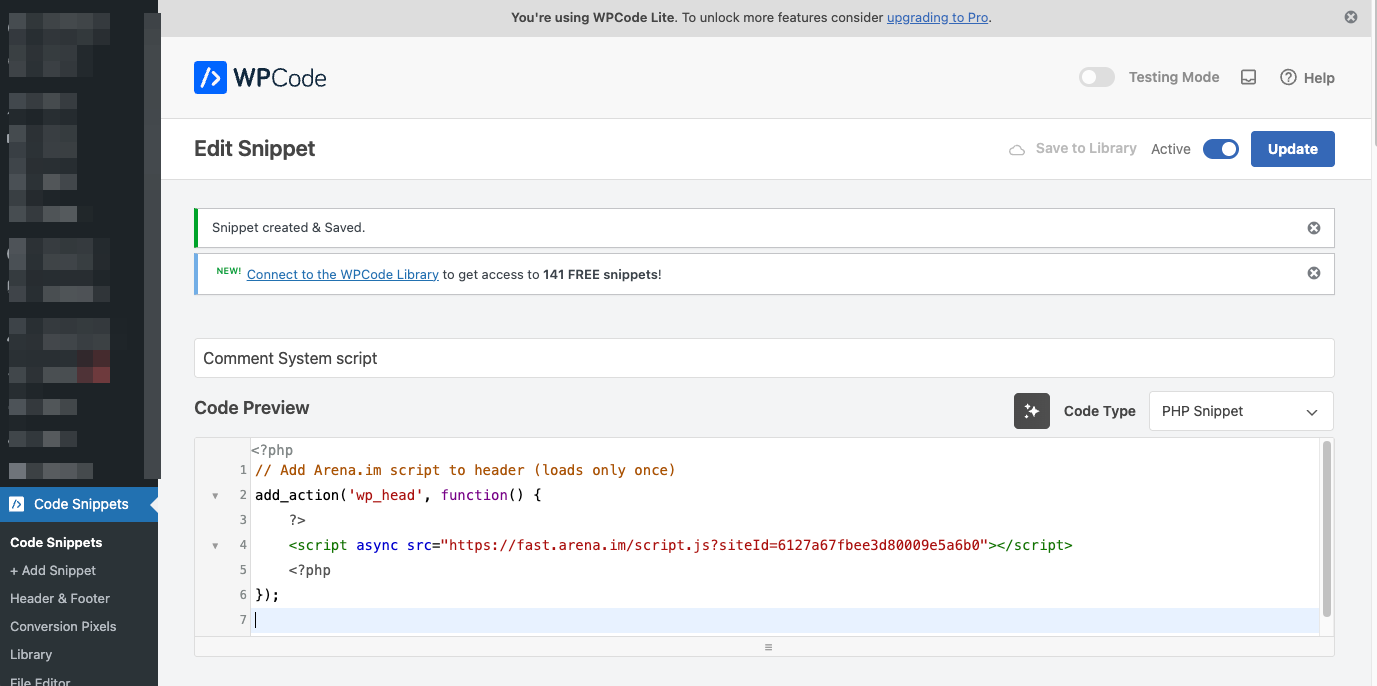The height and width of the screenshot is (686, 1377).
Task: Collapse code fold arrow at line 4
Action: click(x=215, y=546)
